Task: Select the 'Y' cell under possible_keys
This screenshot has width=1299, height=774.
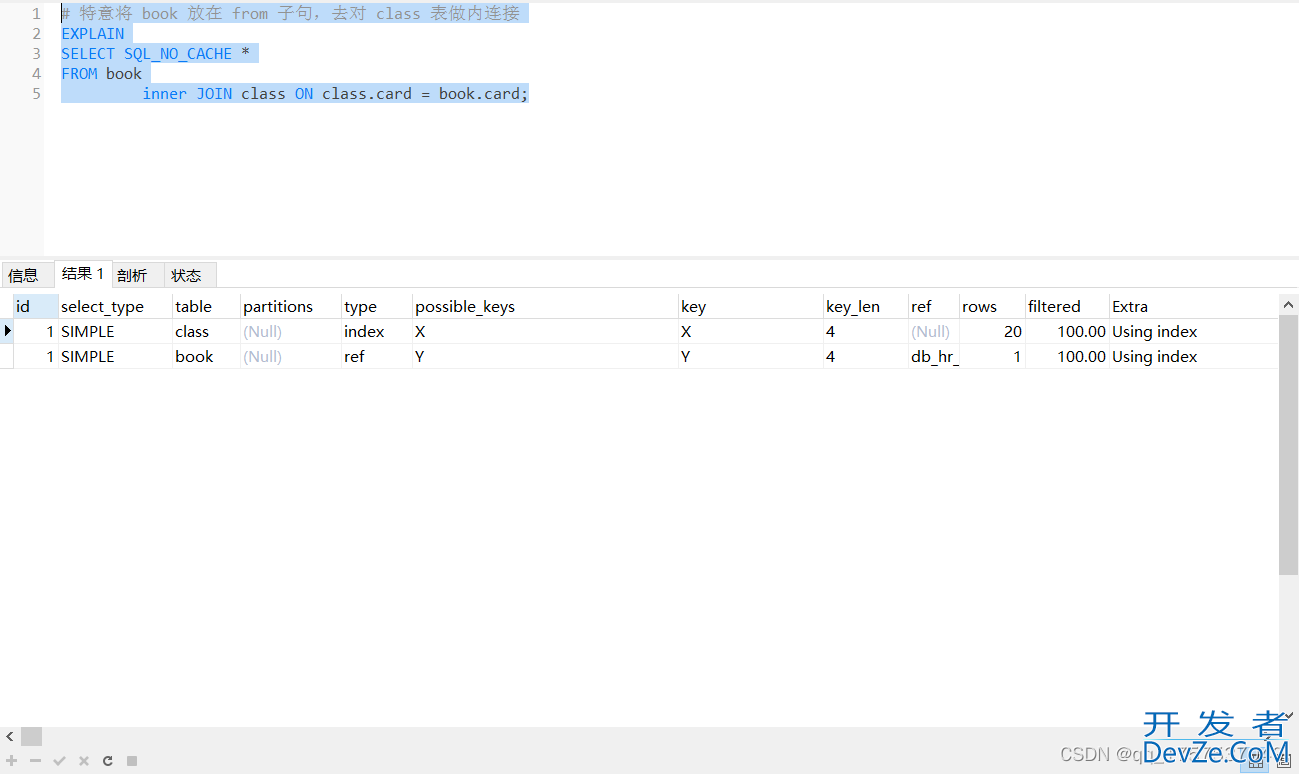Action: [x=545, y=356]
